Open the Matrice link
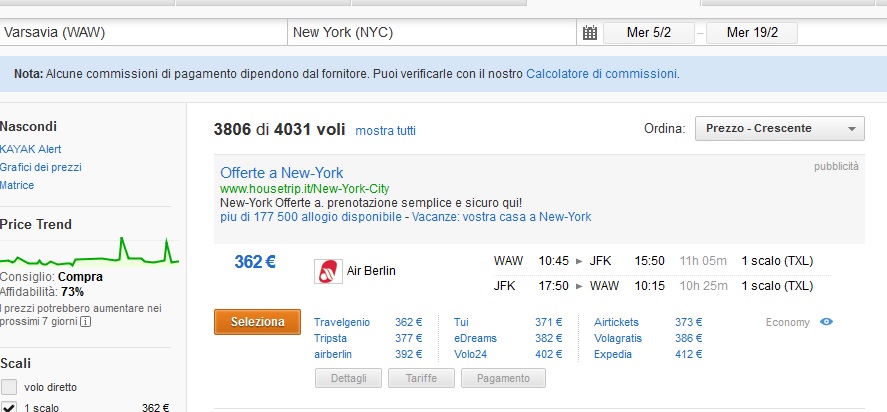The image size is (887, 412). (17, 185)
